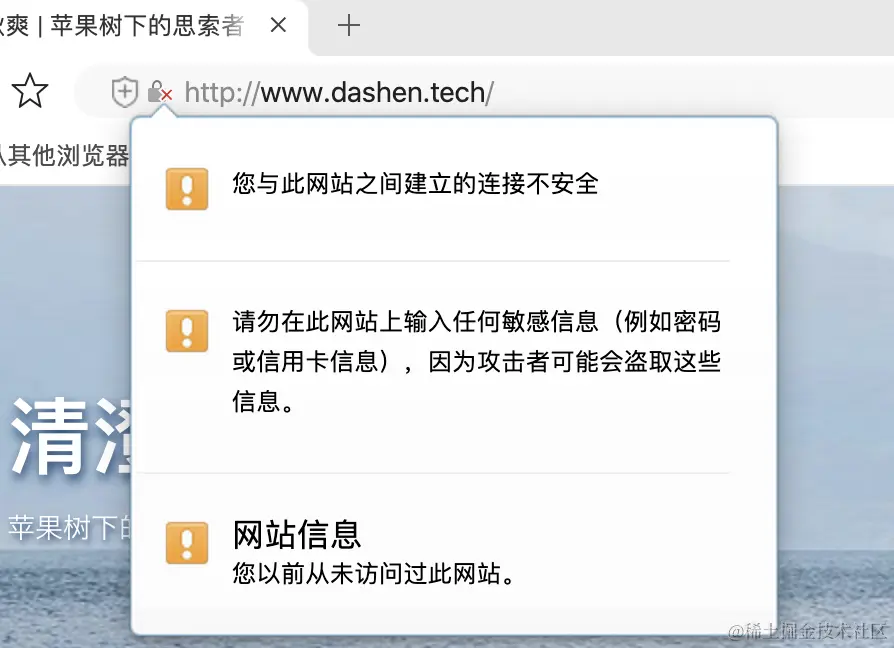Select the 苹果树下的思索者 browser tab
The height and width of the screenshot is (648, 894).
click(148, 26)
